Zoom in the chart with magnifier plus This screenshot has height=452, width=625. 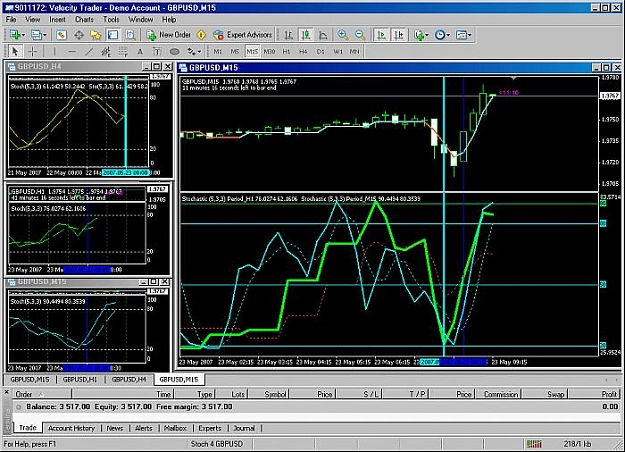(x=342, y=35)
